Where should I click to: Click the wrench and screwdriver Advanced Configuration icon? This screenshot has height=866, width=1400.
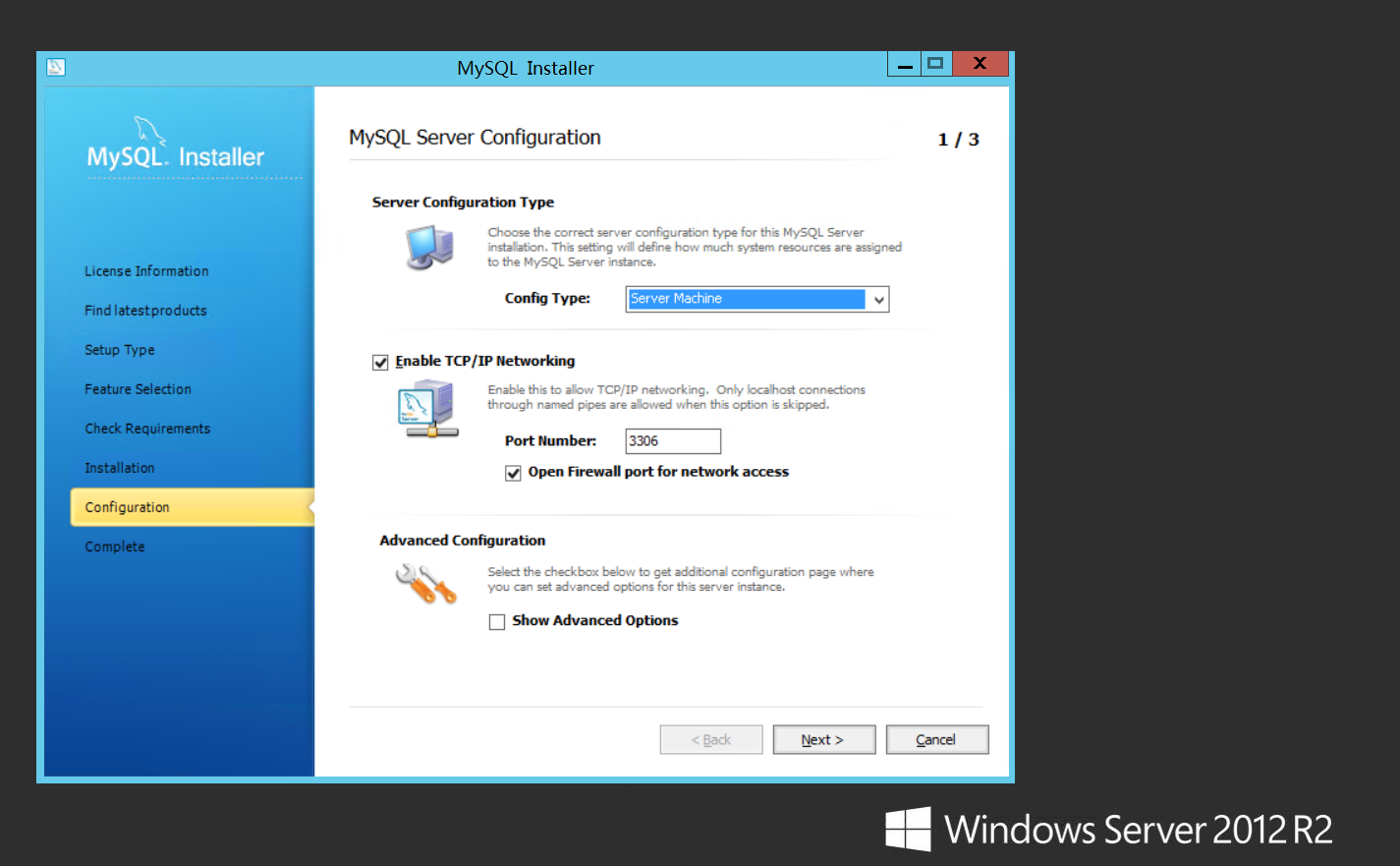click(x=425, y=584)
